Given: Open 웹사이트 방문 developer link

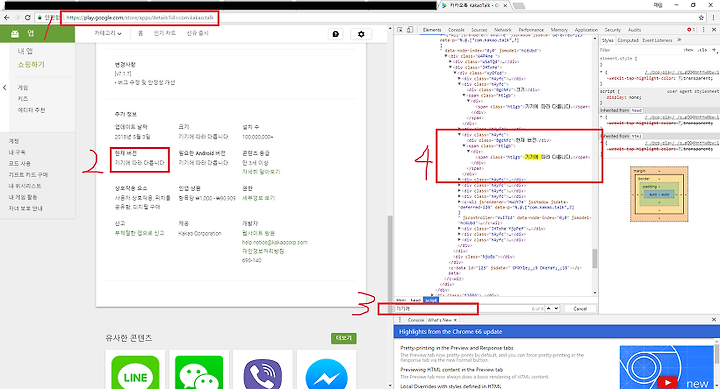Looking at the screenshot, I should 259,233.
